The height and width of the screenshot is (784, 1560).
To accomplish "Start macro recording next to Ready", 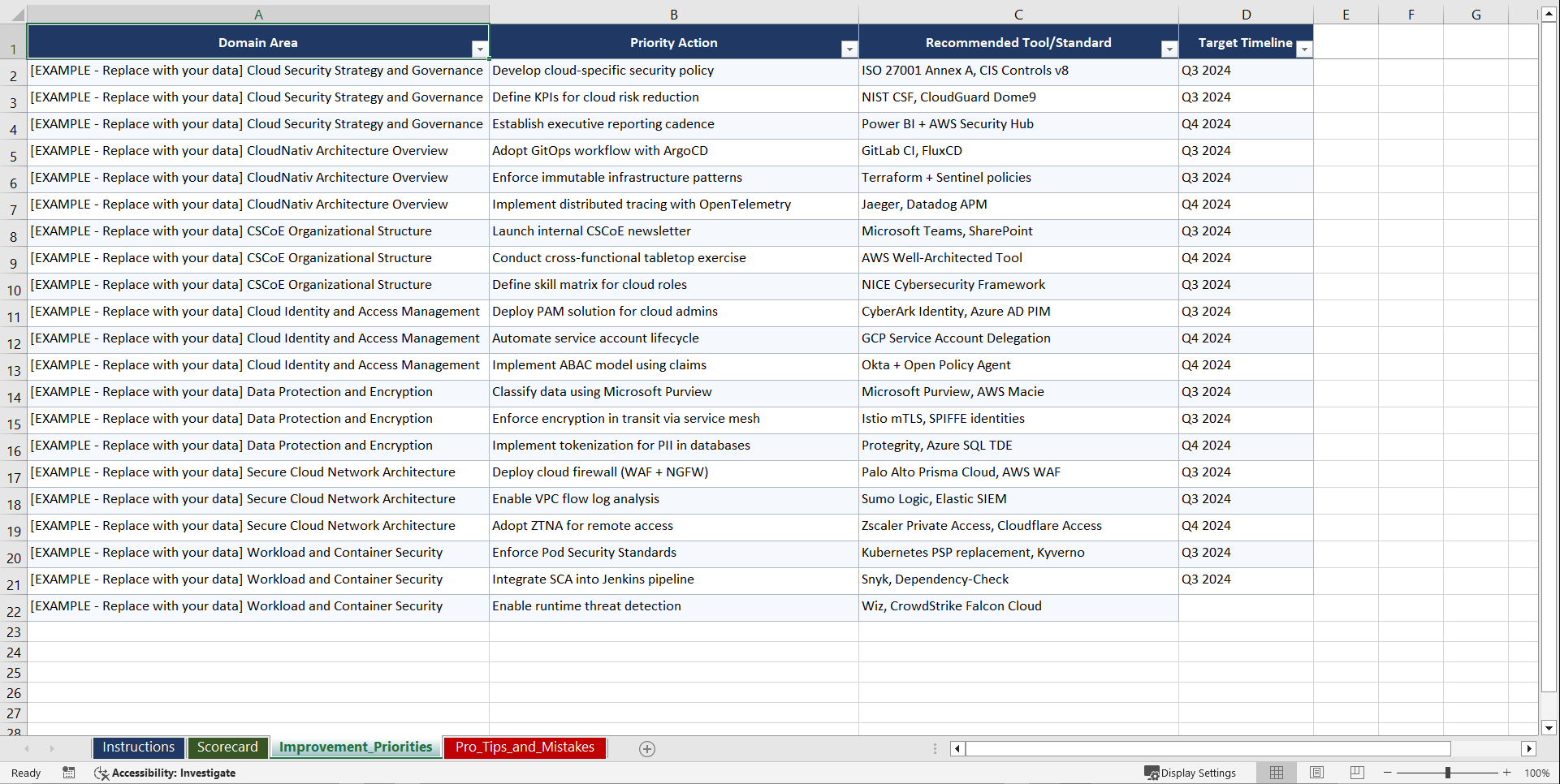I will pos(69,773).
